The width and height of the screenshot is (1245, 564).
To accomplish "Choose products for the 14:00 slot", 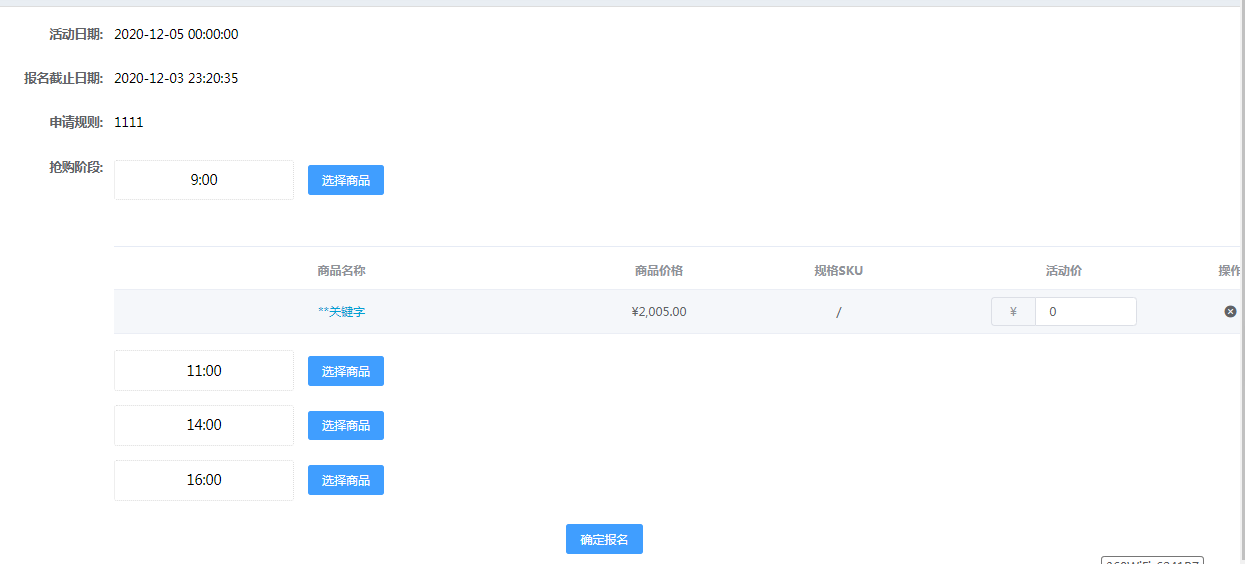I will pyautogui.click(x=345, y=426).
